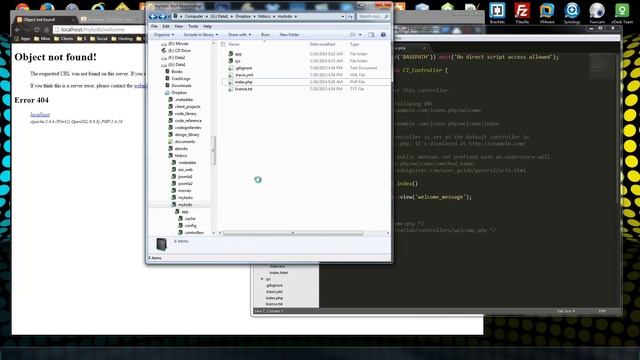The image size is (640, 360).
Task: Switch to the Object not found Chrome tab
Action: (44, 20)
